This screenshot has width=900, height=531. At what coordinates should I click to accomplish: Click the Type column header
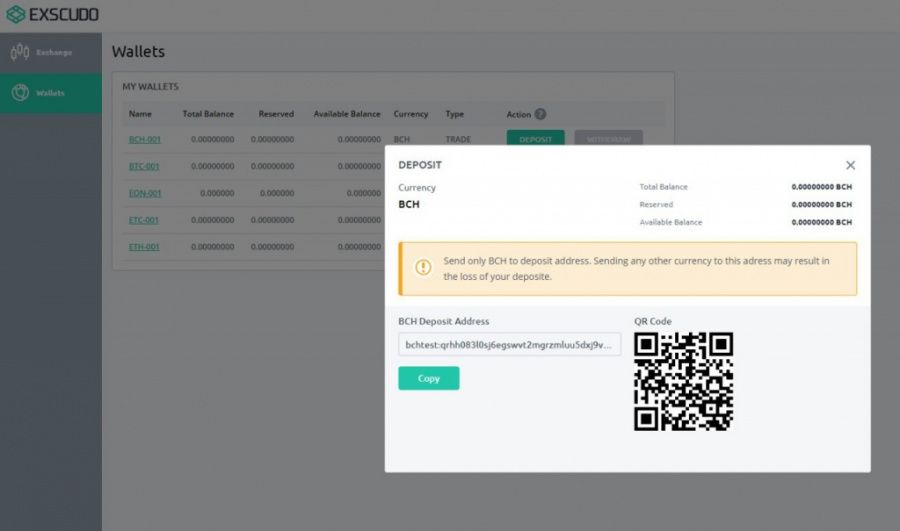pos(455,114)
